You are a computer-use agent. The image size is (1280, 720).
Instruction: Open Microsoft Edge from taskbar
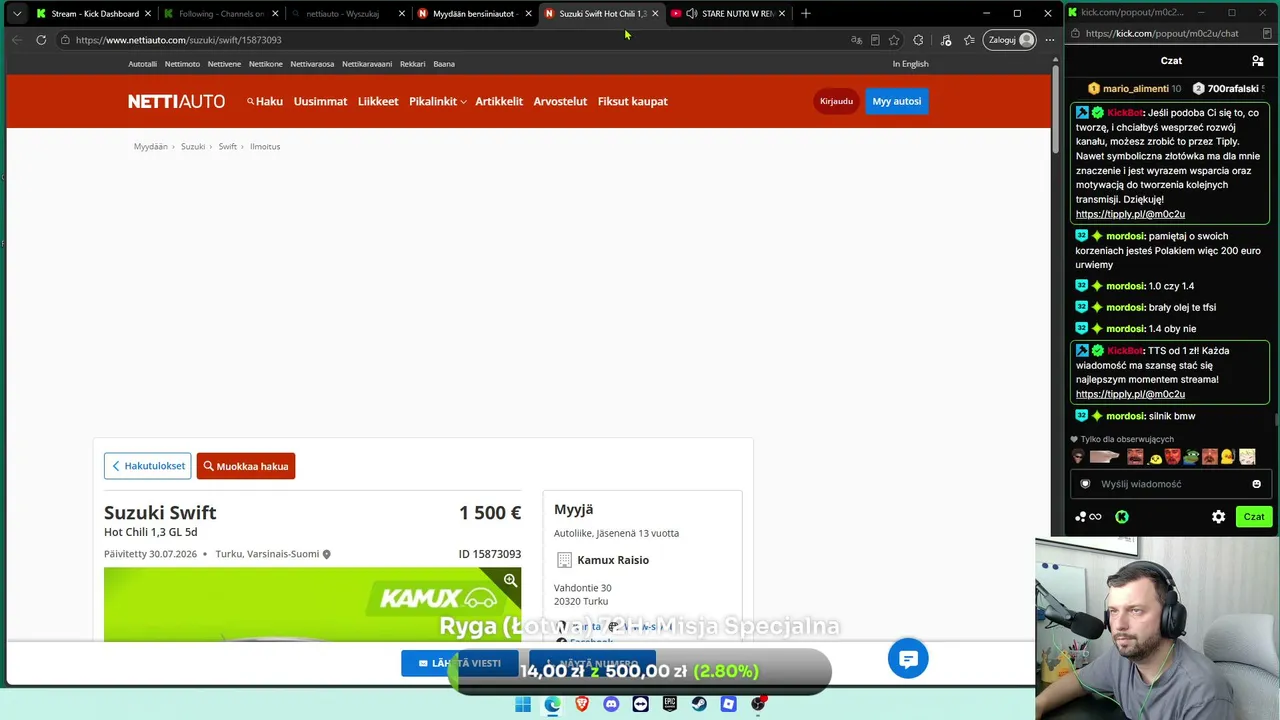pos(552,704)
